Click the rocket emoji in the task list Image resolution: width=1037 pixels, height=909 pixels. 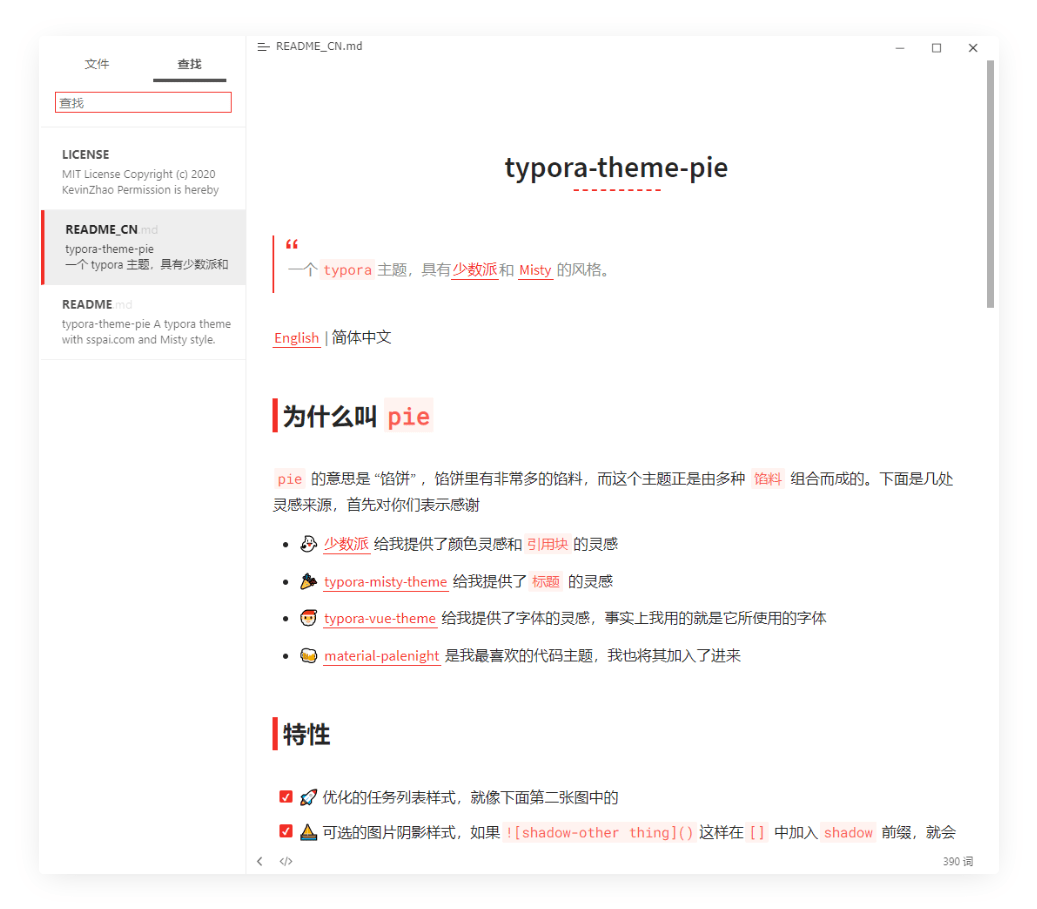pyautogui.click(x=308, y=797)
